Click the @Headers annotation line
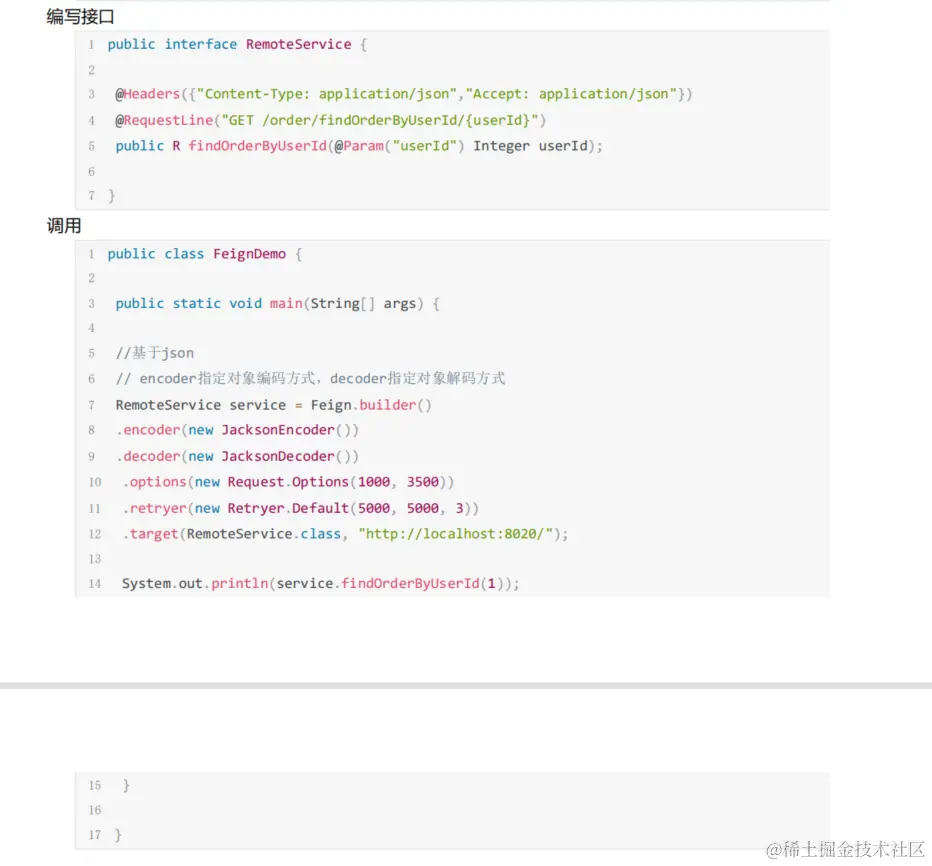Viewport: 932px width, 866px height. point(404,94)
